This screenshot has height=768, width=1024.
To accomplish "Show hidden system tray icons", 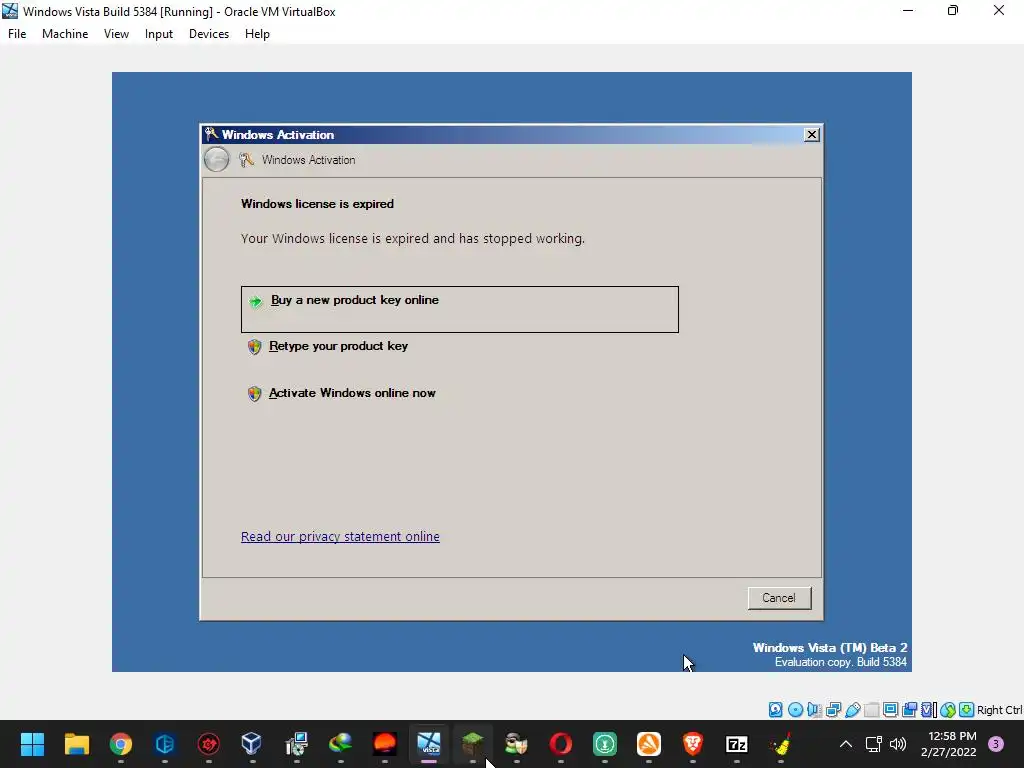I will [x=846, y=744].
